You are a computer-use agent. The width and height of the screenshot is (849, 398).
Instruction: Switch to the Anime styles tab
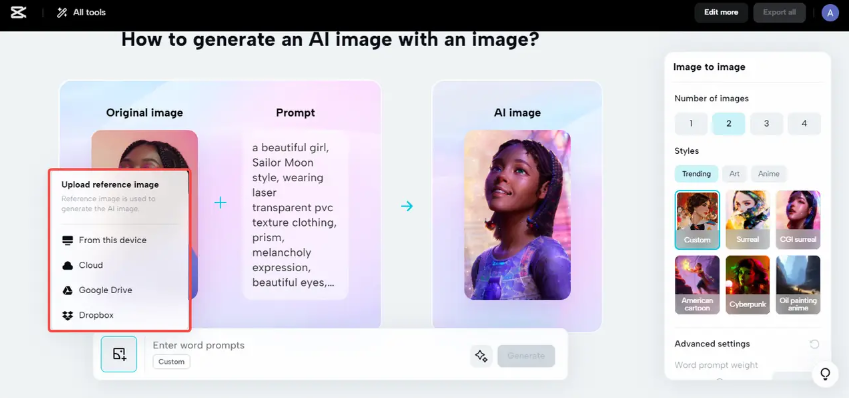click(x=768, y=174)
